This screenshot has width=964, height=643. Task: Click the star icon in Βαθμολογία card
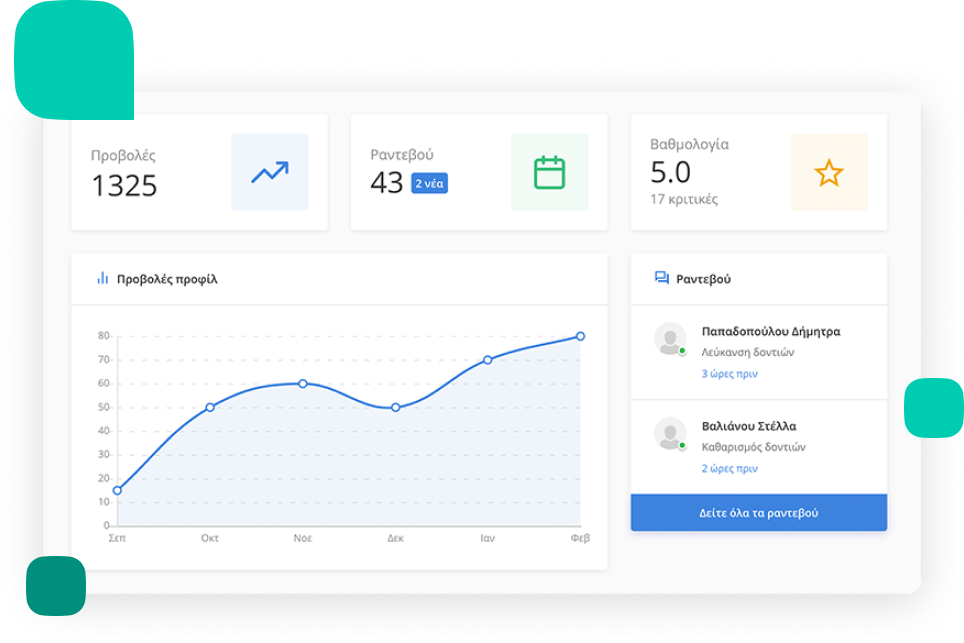(x=829, y=173)
